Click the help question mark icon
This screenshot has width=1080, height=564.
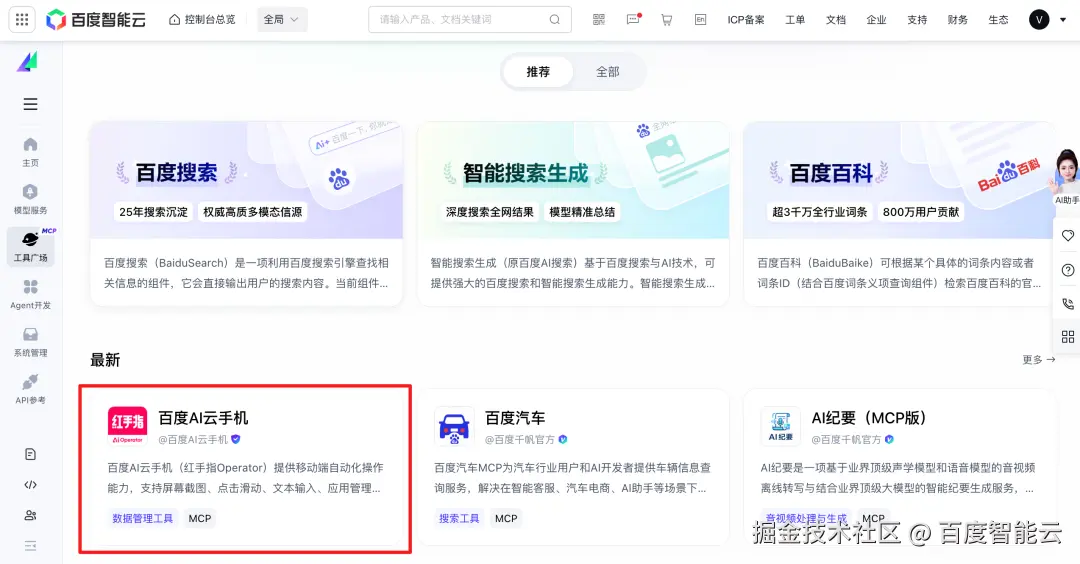pyautogui.click(x=1068, y=270)
